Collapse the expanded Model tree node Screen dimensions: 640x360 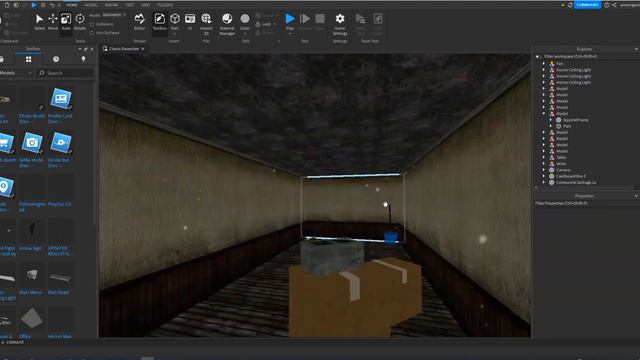(544, 113)
